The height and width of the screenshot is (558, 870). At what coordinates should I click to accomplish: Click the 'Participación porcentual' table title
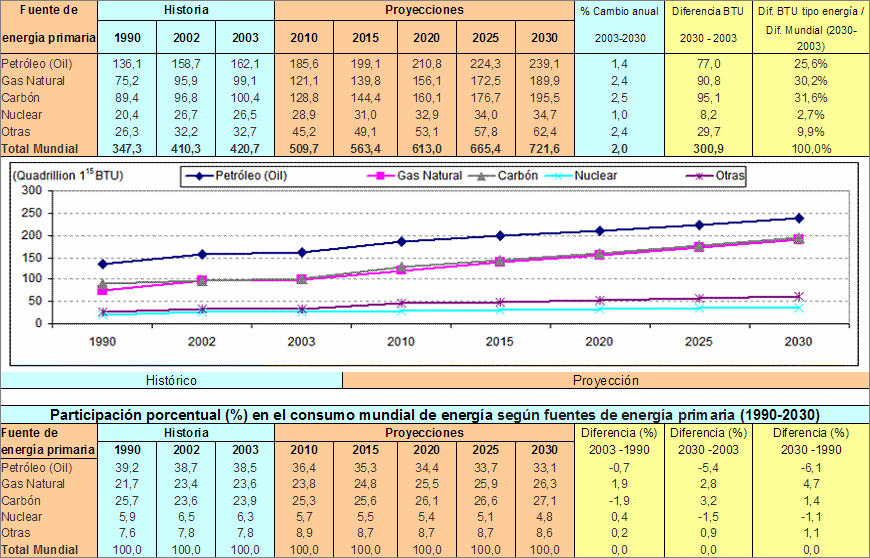(435, 415)
